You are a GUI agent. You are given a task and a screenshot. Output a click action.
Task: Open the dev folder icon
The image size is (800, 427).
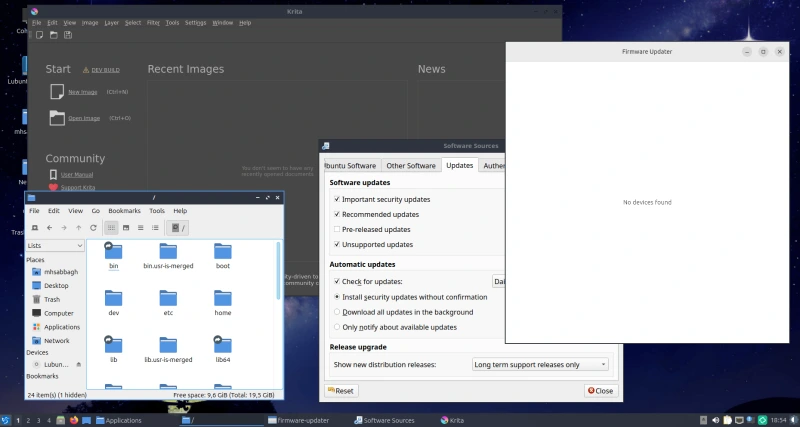[x=113, y=298]
